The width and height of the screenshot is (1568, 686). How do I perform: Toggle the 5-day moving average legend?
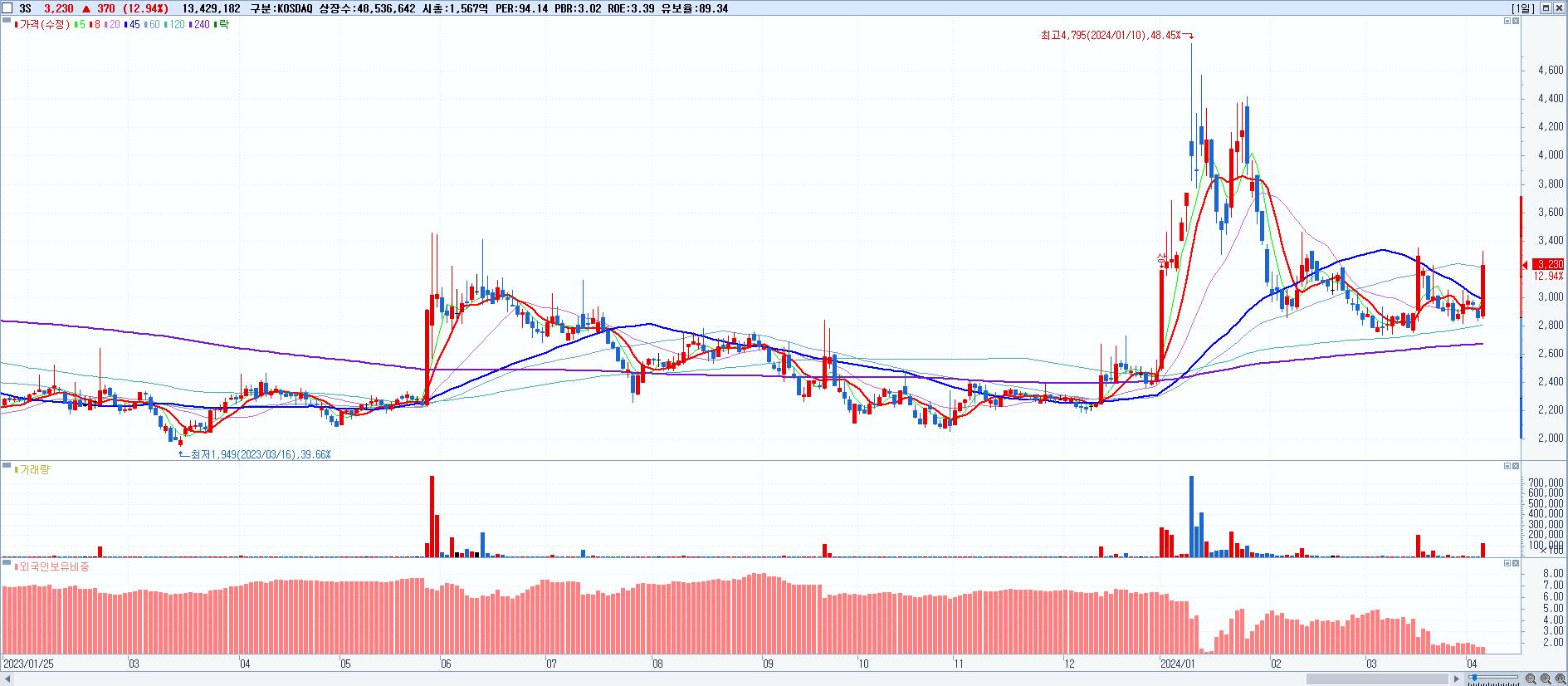pyautogui.click(x=80, y=24)
